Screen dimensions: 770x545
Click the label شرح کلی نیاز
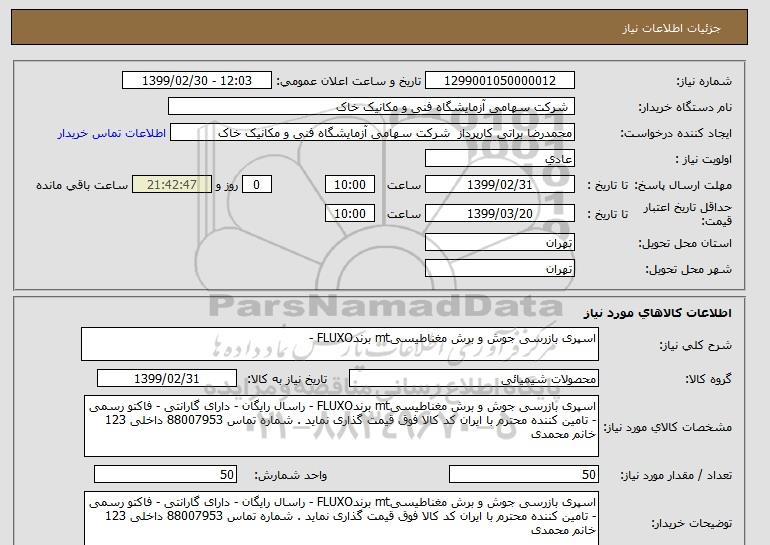(x=695, y=346)
